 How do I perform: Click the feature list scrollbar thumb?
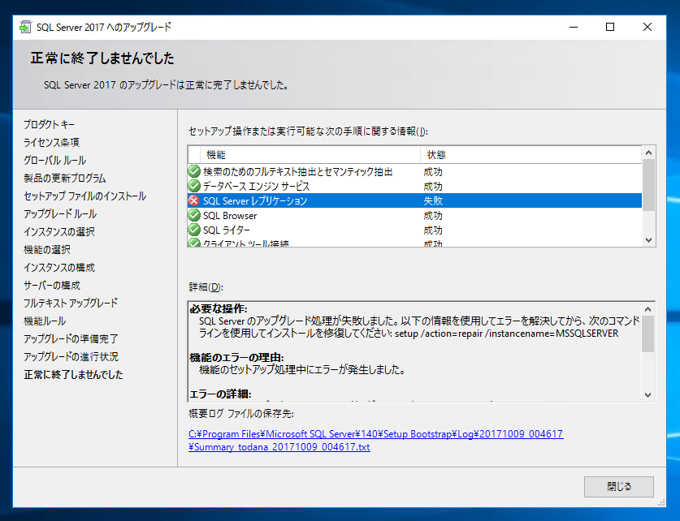click(649, 185)
